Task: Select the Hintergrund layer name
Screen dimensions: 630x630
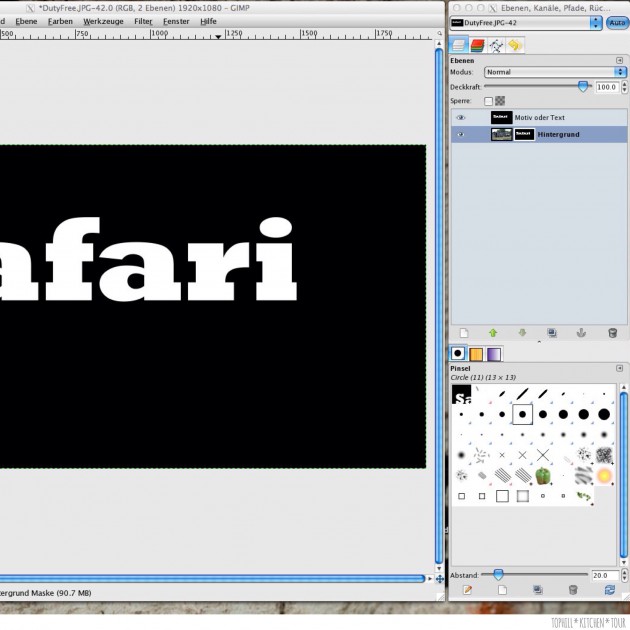Action: pyautogui.click(x=558, y=135)
